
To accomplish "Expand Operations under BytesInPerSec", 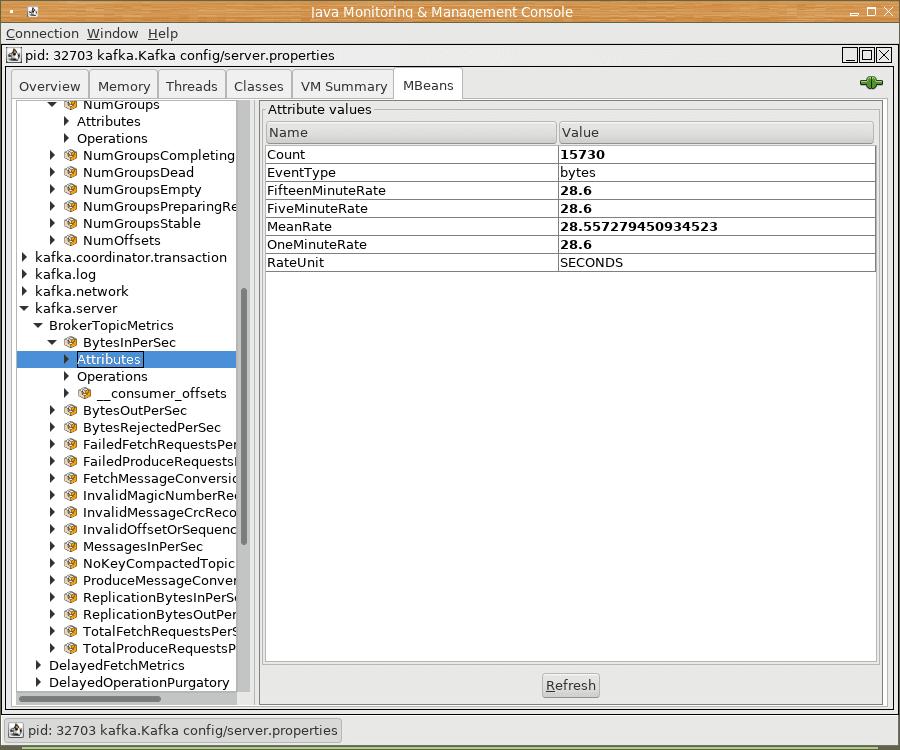I will click(67, 376).
